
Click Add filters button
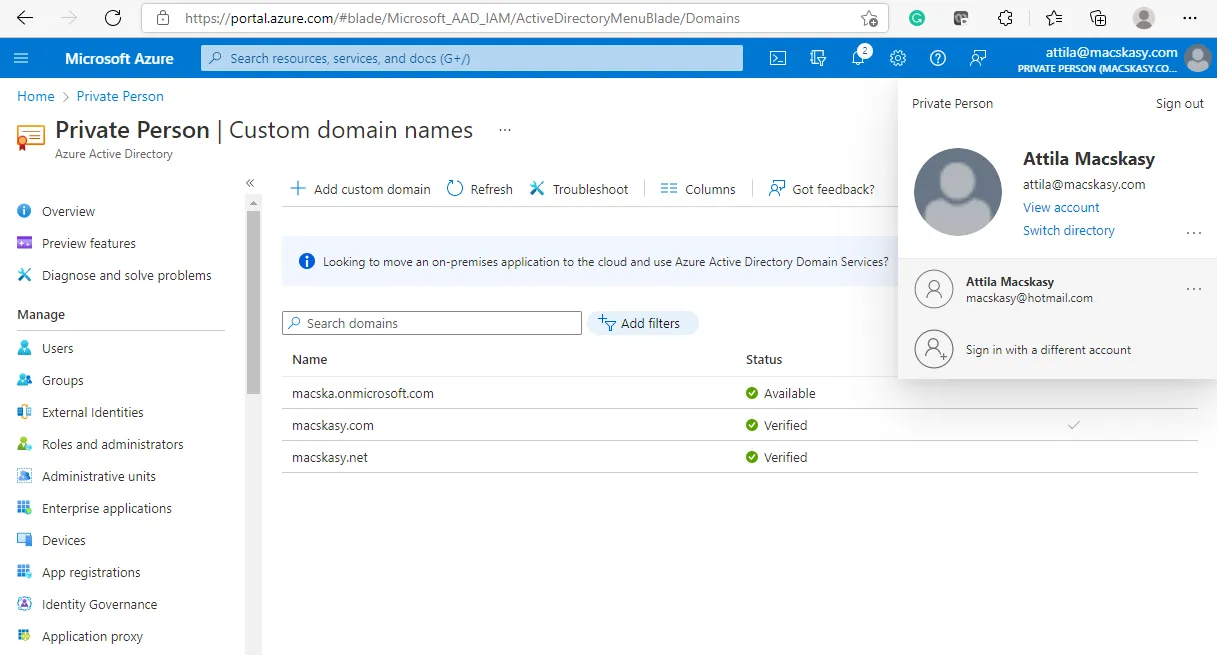[642, 323]
